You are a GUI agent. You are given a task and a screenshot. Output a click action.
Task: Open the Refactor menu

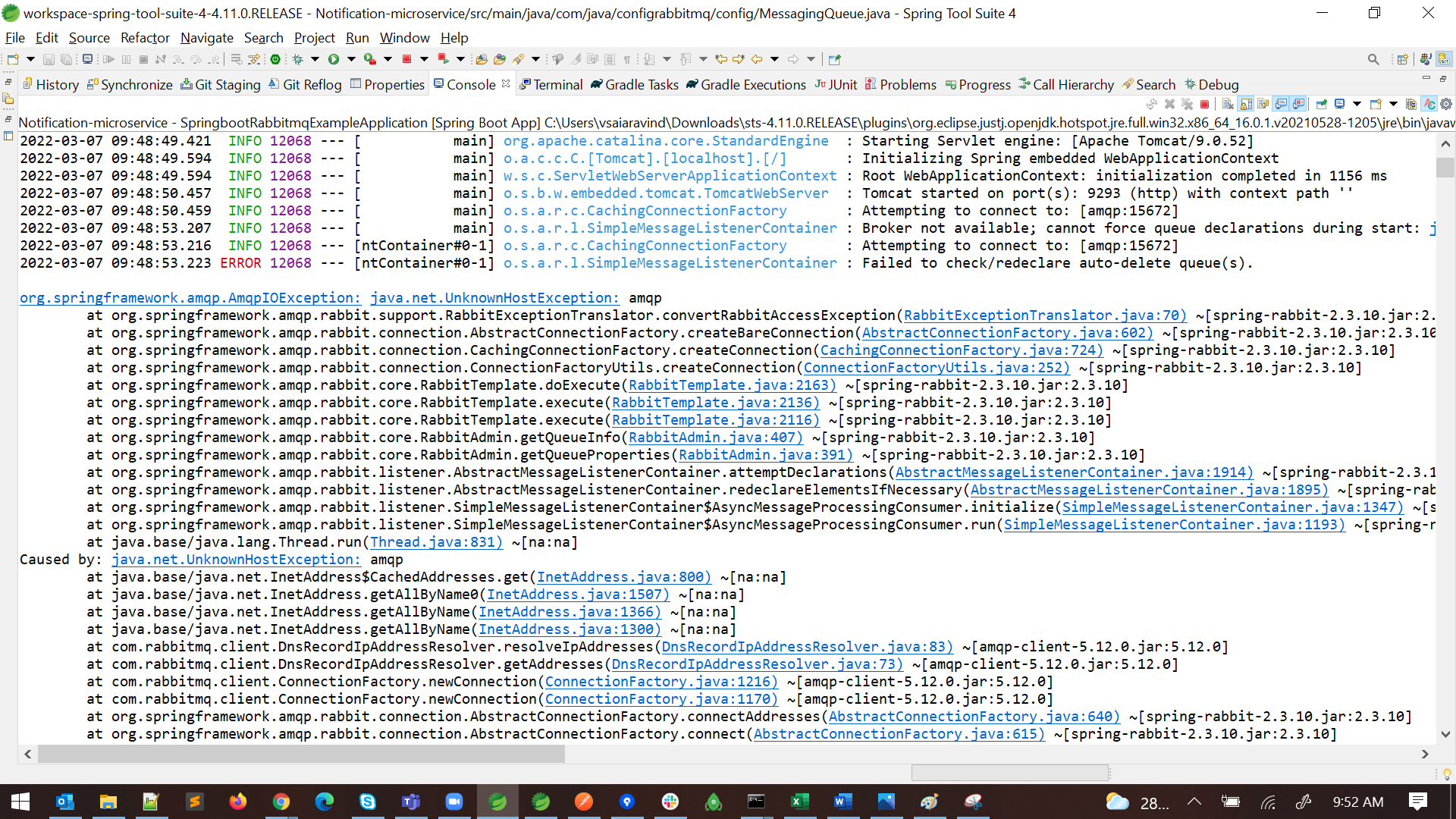pos(144,38)
